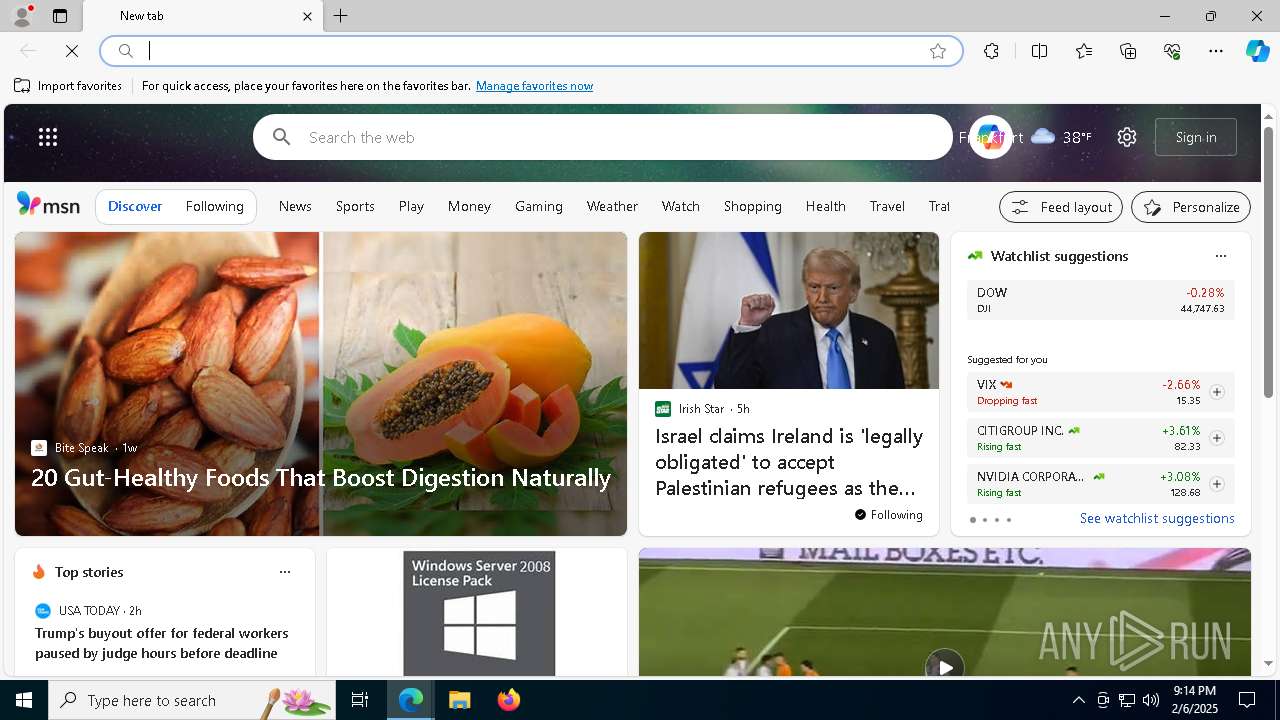The width and height of the screenshot is (1280, 720).
Task: Toggle Following on Irish Star article
Action: 889,515
